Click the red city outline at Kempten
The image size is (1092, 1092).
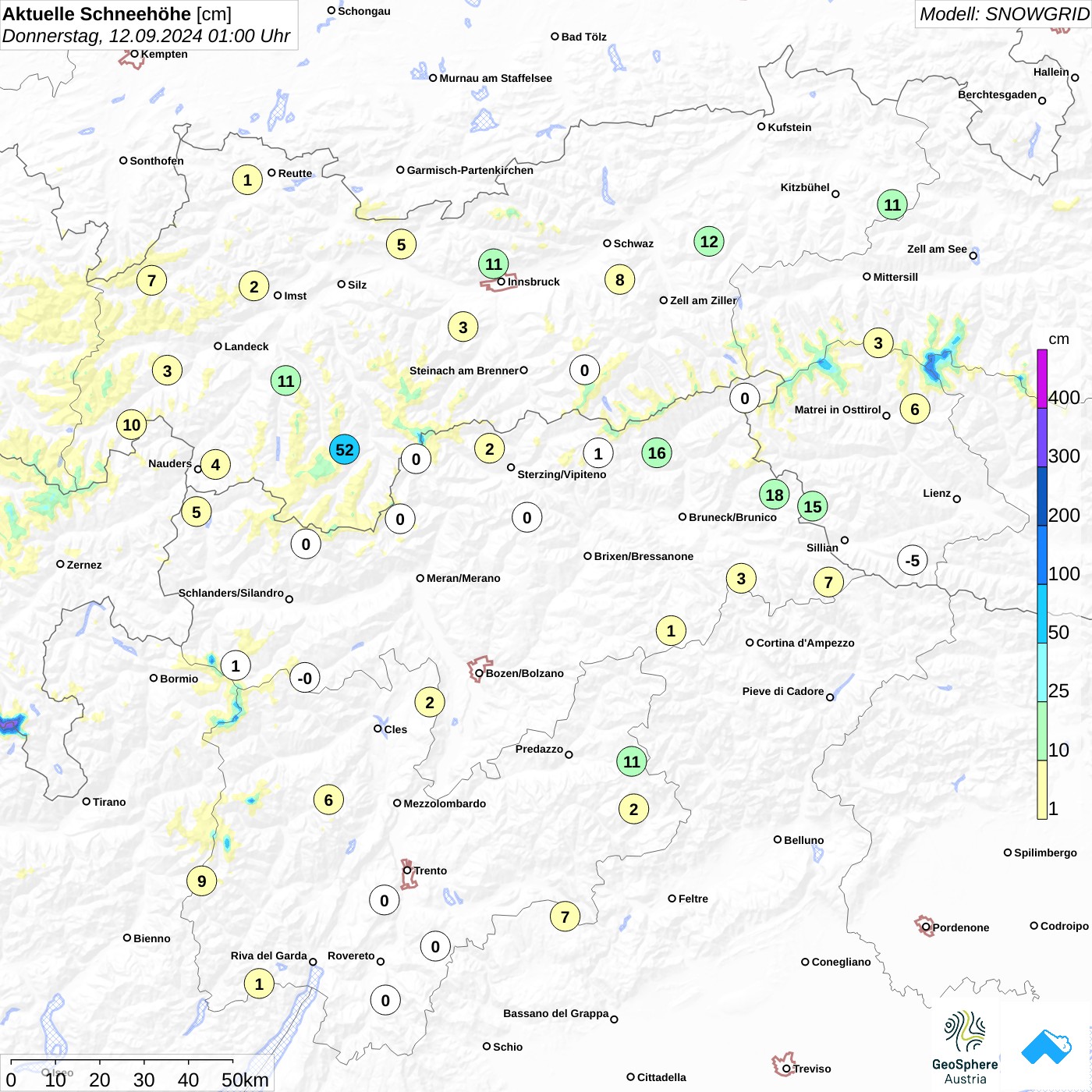132,58
